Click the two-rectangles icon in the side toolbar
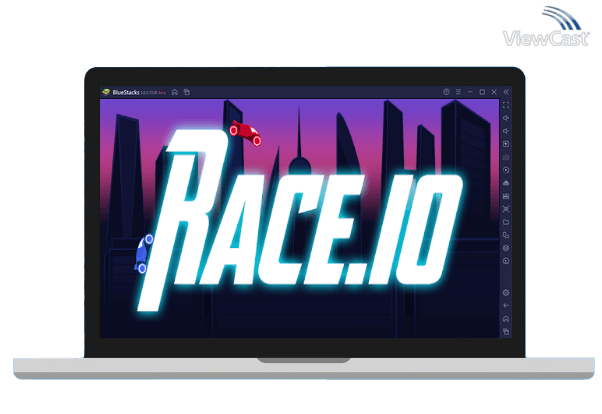 506,235
